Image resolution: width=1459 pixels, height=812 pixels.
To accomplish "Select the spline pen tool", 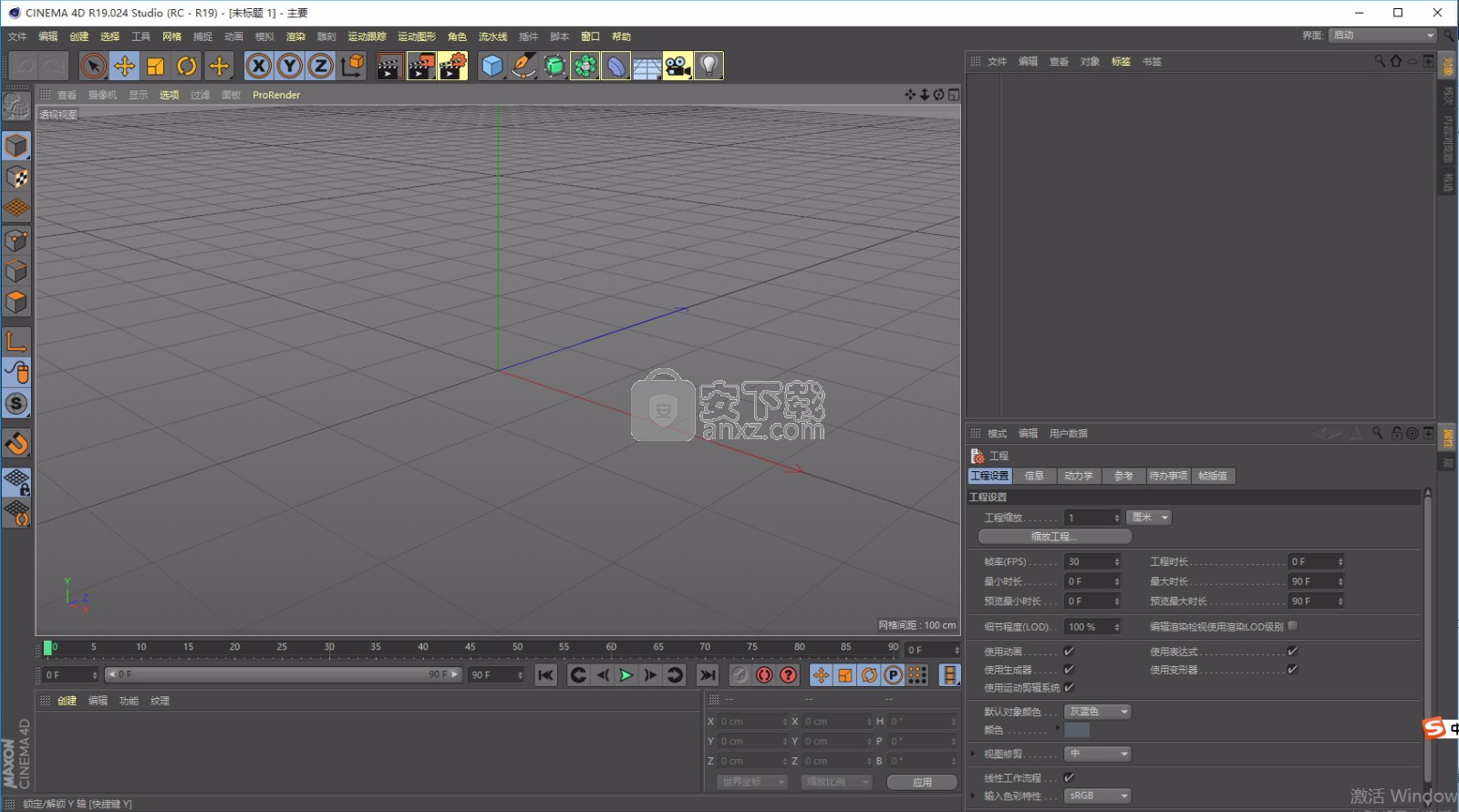I will click(x=523, y=66).
